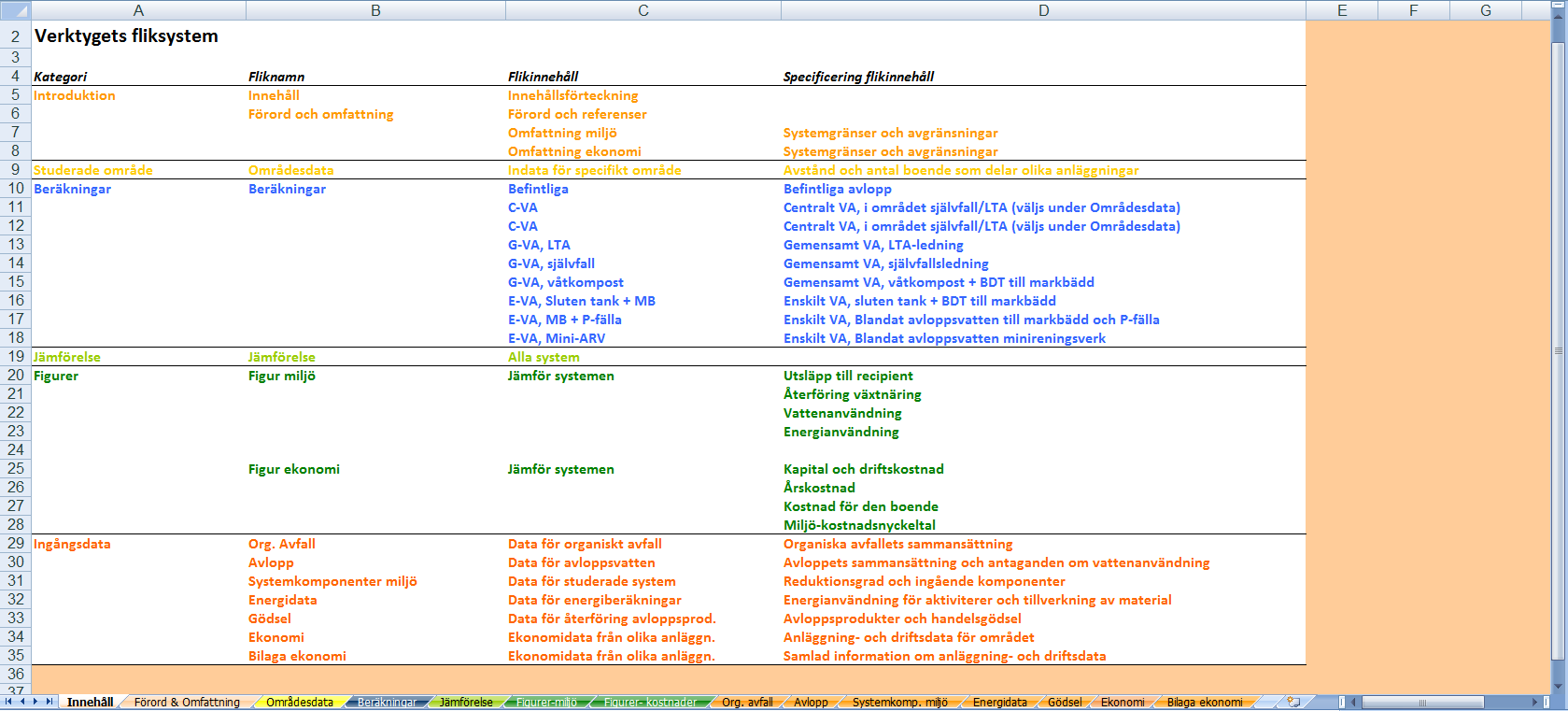Switch to the Områdesdata sheet tab

299,702
